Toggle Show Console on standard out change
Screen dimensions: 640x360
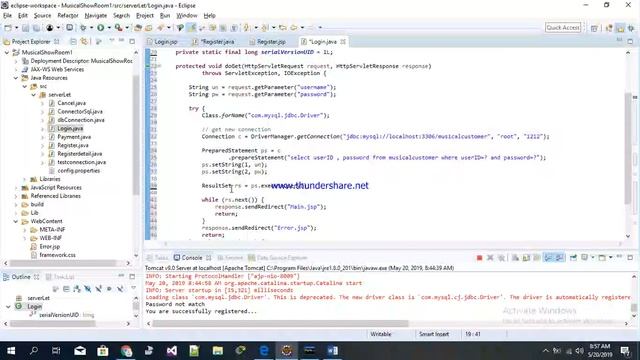pos(548,258)
